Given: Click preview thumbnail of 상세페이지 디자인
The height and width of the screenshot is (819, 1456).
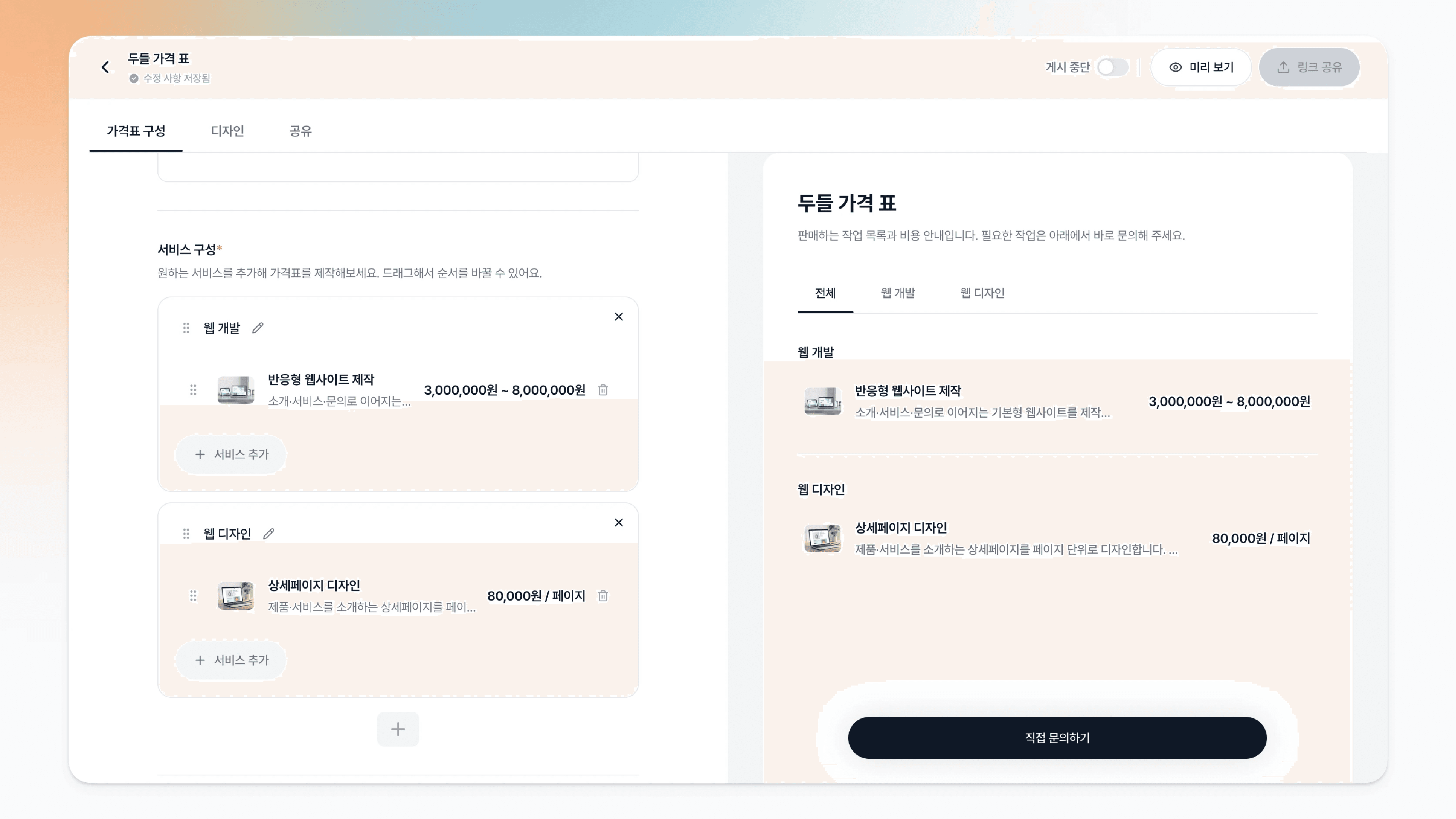Looking at the screenshot, I should coord(823,538).
